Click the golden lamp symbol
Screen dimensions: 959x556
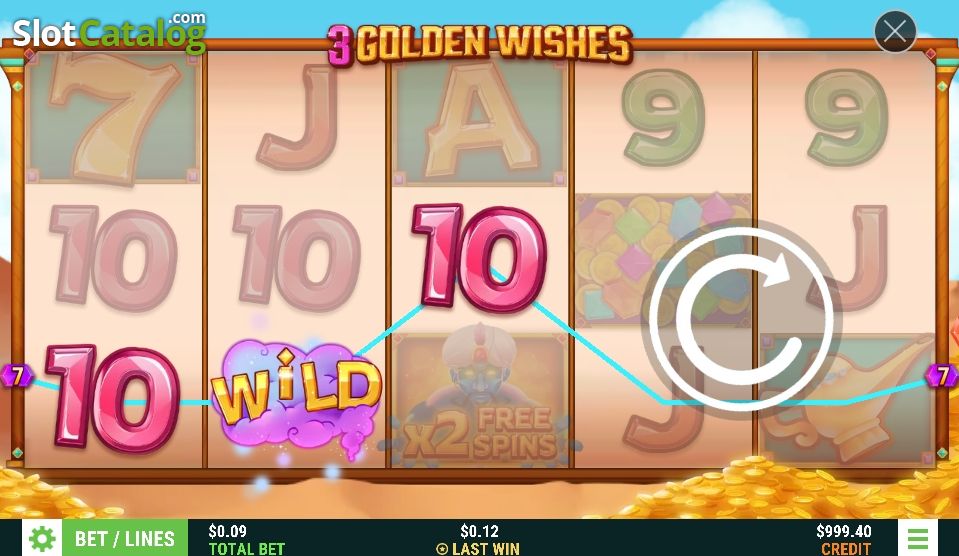tap(846, 401)
